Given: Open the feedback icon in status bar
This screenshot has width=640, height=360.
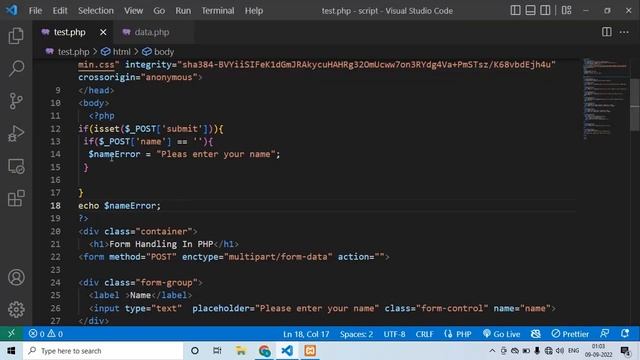Looking at the screenshot, I should click(605, 334).
